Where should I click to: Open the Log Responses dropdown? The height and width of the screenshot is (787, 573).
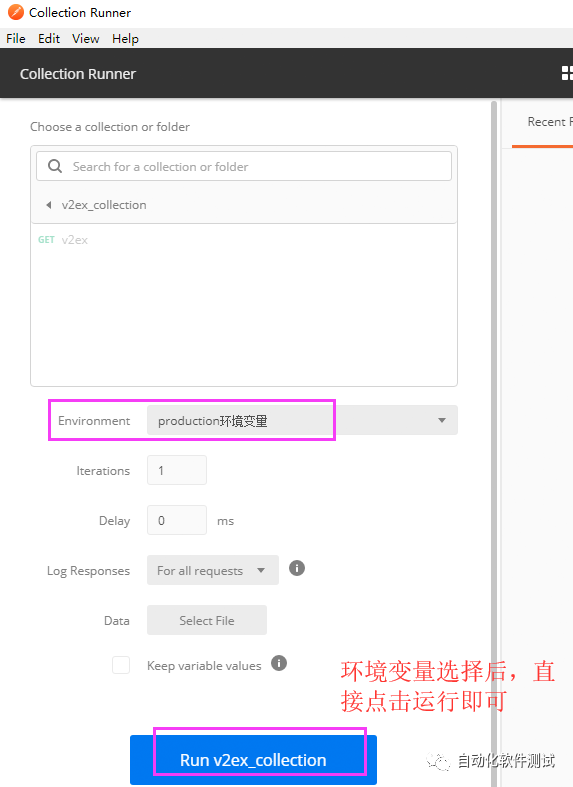213,570
